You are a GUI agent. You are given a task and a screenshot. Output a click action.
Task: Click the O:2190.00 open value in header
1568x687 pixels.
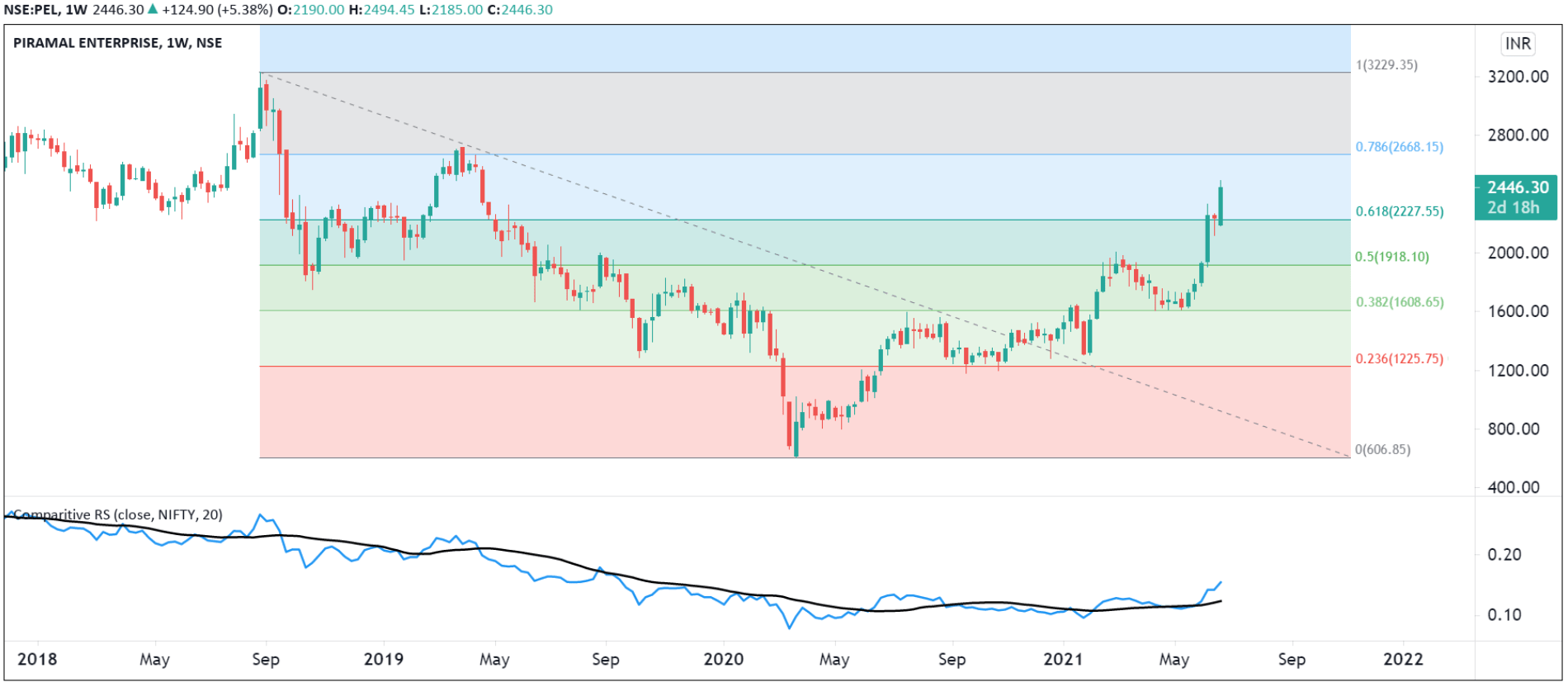310,10
